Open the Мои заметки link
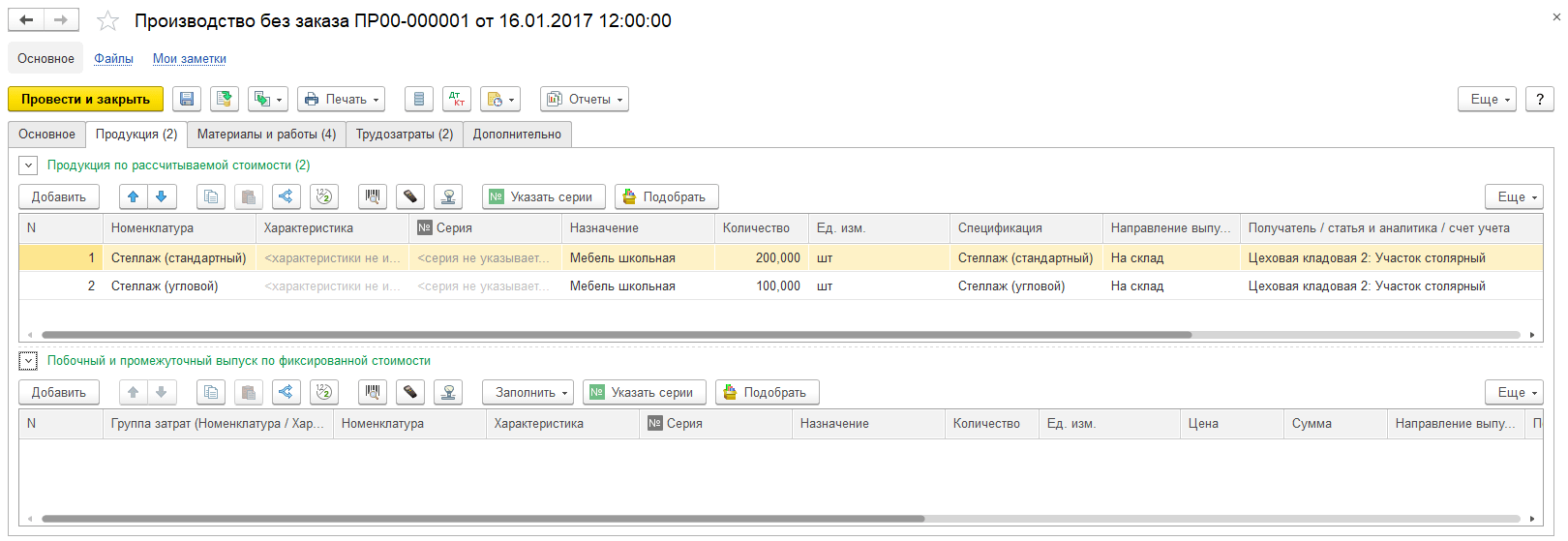 (190, 59)
